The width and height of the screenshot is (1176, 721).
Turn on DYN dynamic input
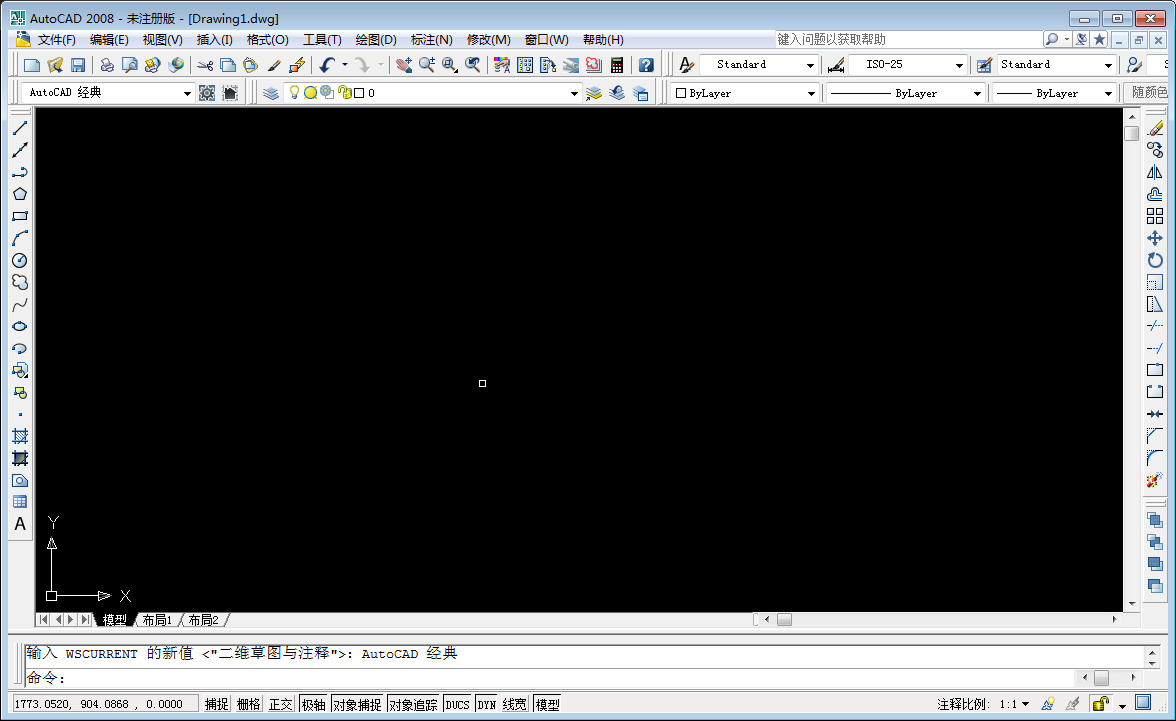coord(486,703)
